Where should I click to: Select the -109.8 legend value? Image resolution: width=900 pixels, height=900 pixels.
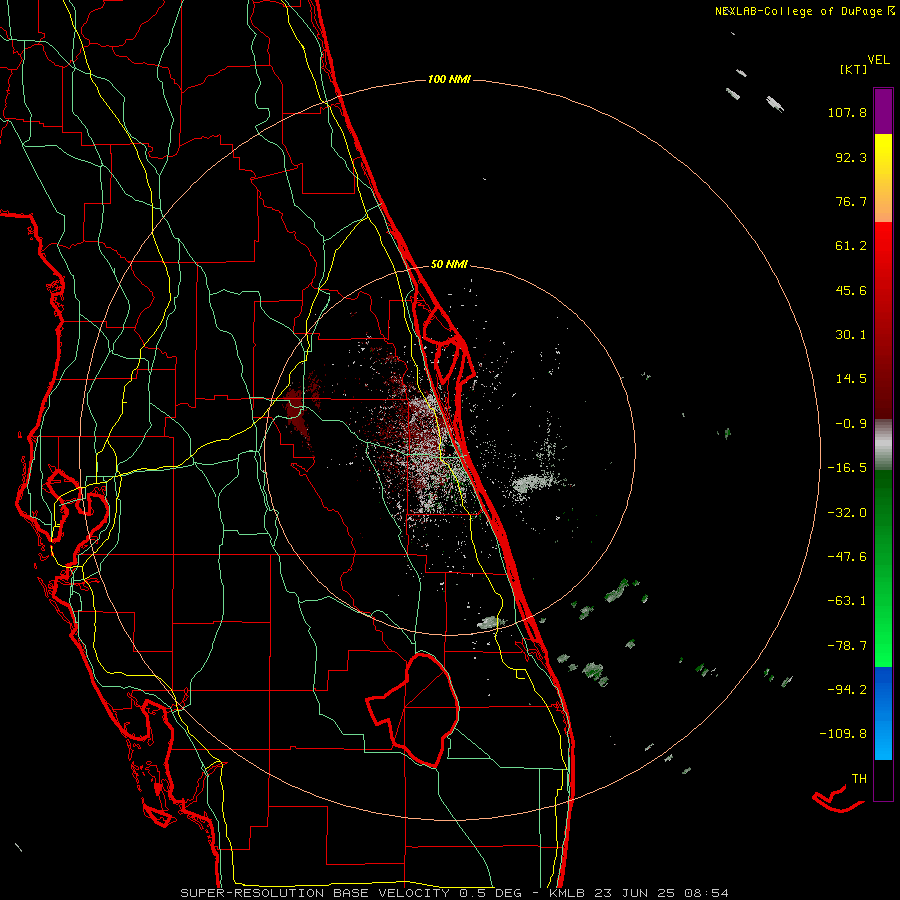(843, 734)
